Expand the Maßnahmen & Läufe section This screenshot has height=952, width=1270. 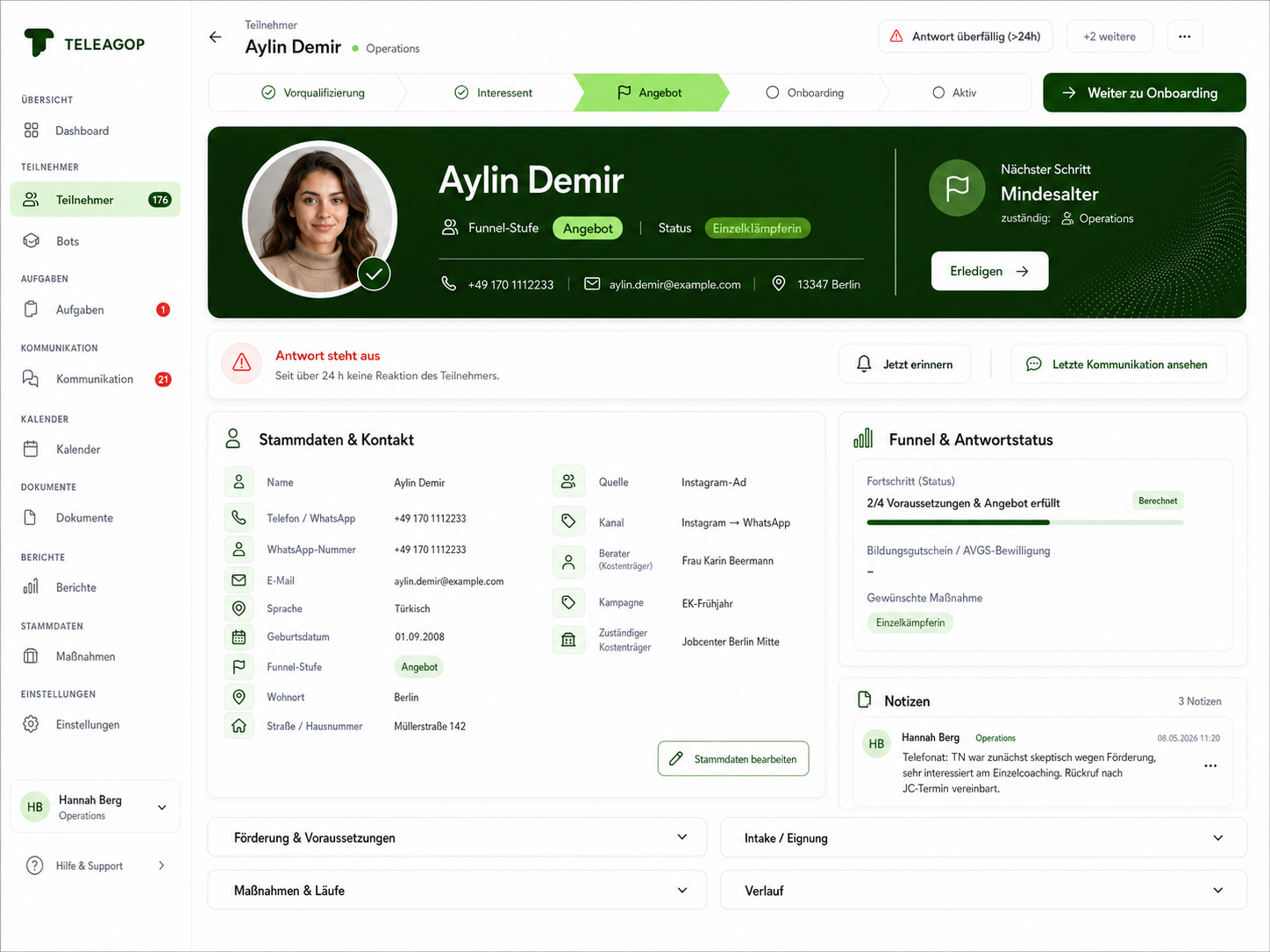click(457, 890)
